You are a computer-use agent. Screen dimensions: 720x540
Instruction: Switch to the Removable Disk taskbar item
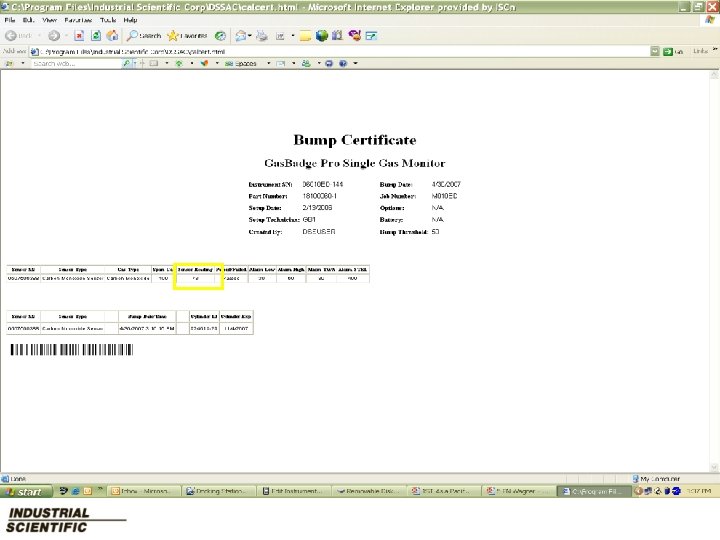pos(368,491)
